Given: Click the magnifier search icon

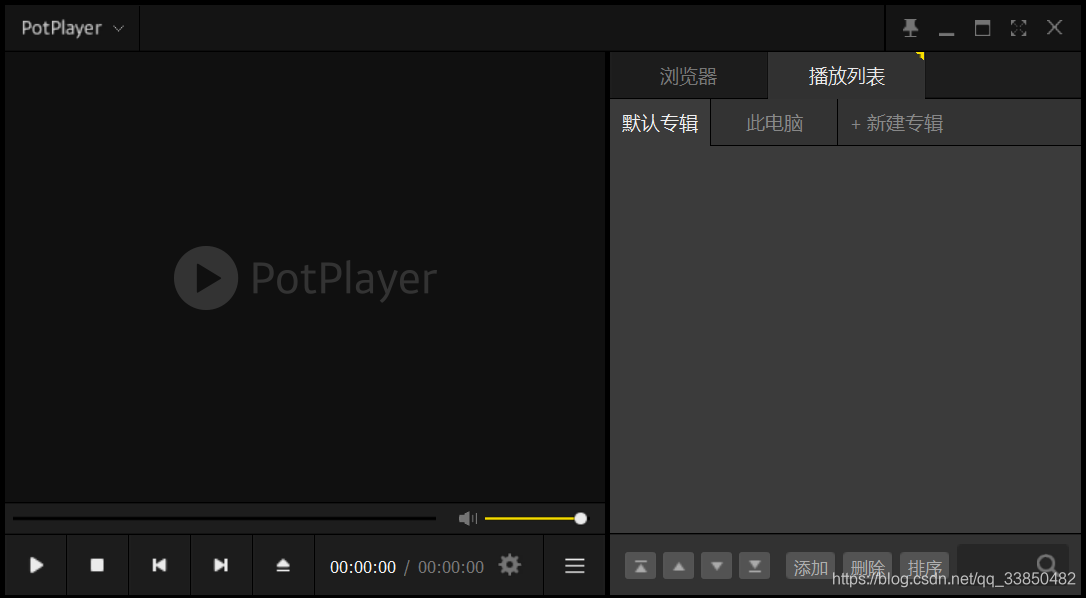Looking at the screenshot, I should coord(1047,564).
